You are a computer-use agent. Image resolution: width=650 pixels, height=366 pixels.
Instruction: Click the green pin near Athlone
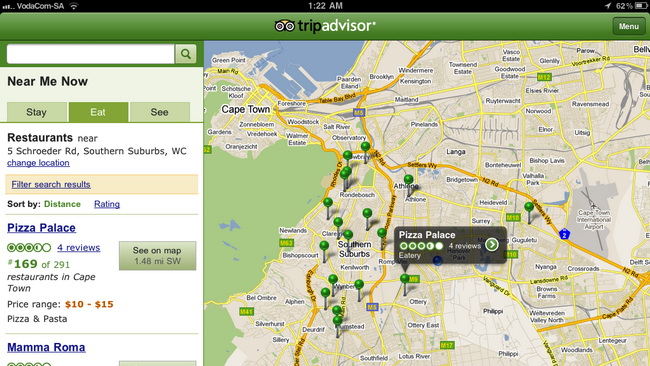409,179
